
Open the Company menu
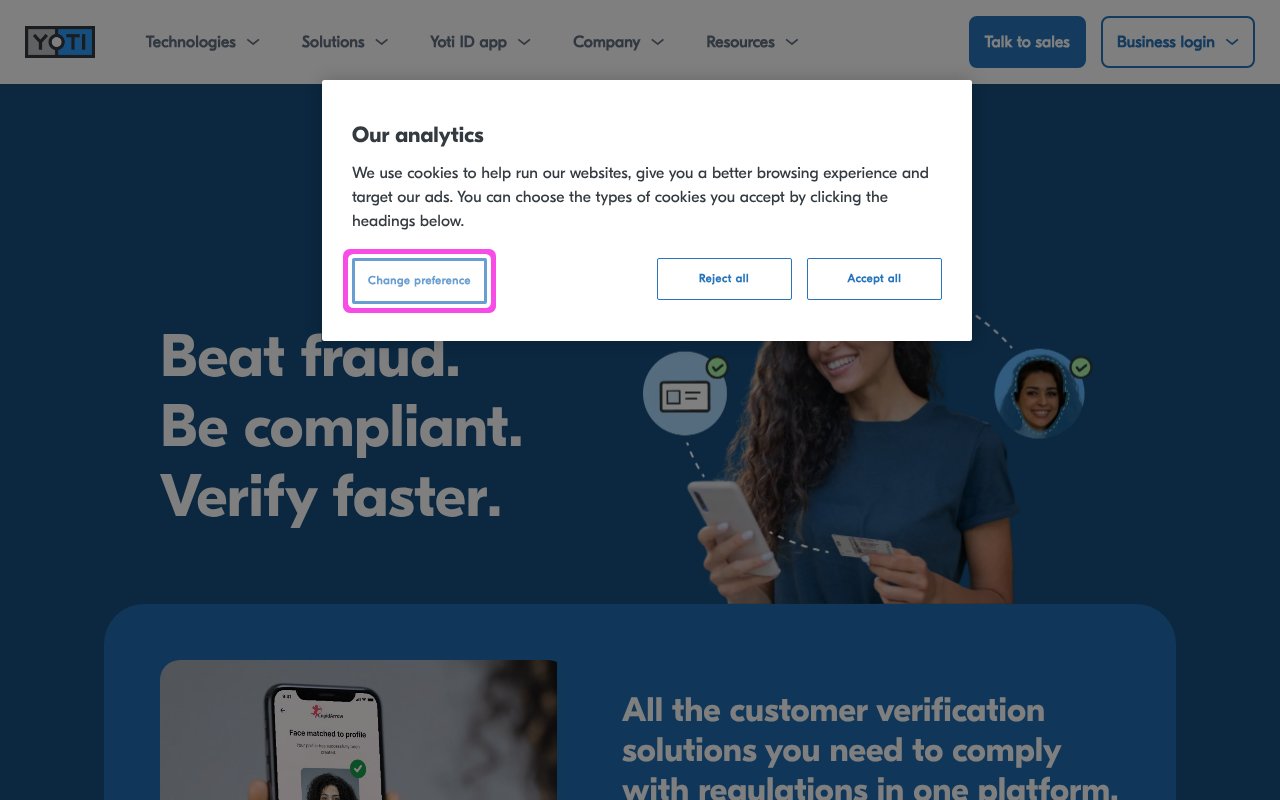click(618, 42)
